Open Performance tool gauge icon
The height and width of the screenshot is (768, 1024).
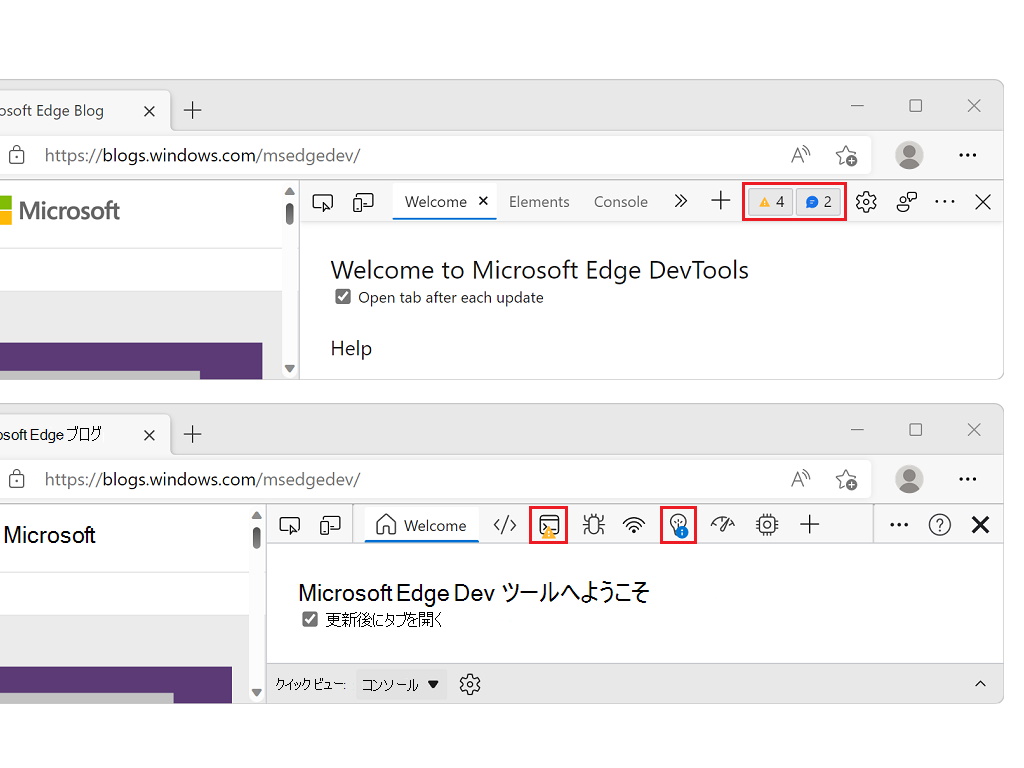click(723, 524)
